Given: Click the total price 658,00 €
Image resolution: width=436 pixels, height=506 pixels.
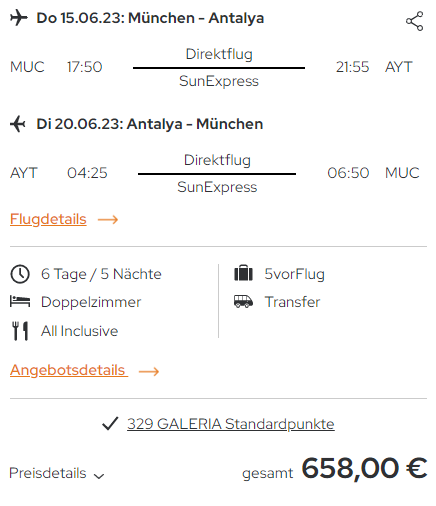Looking at the screenshot, I should [364, 468].
